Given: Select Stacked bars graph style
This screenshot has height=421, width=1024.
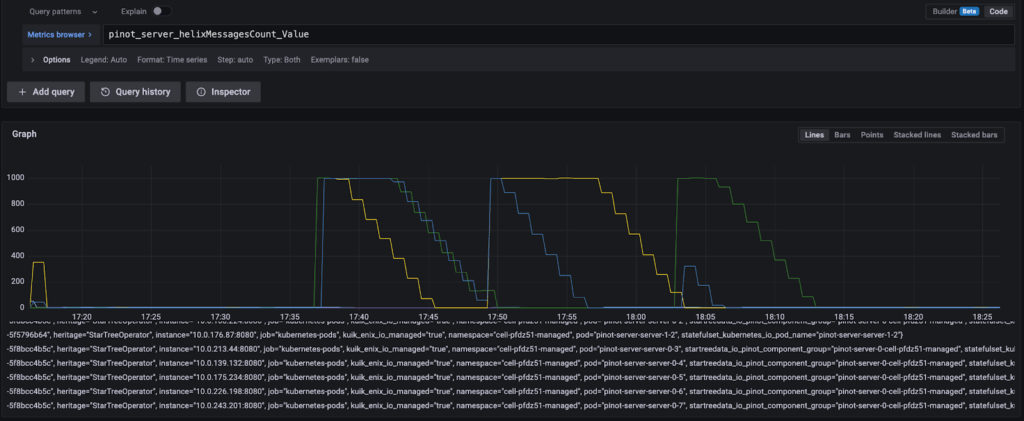Looking at the screenshot, I should point(974,134).
